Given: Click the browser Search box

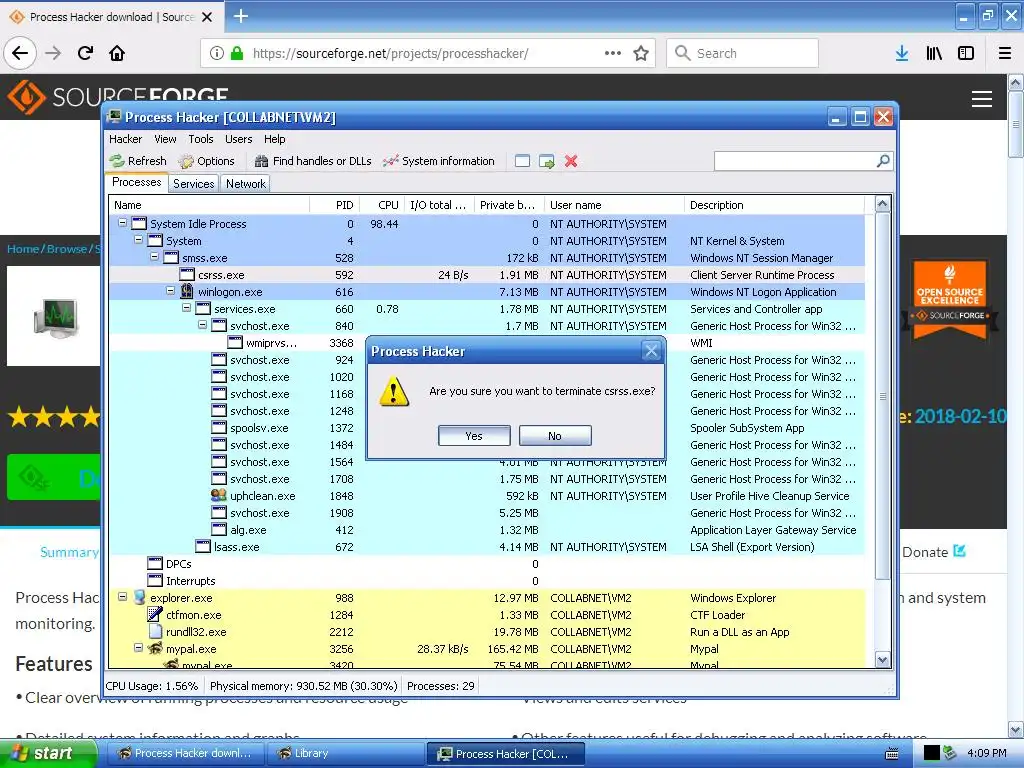Looking at the screenshot, I should [743, 53].
